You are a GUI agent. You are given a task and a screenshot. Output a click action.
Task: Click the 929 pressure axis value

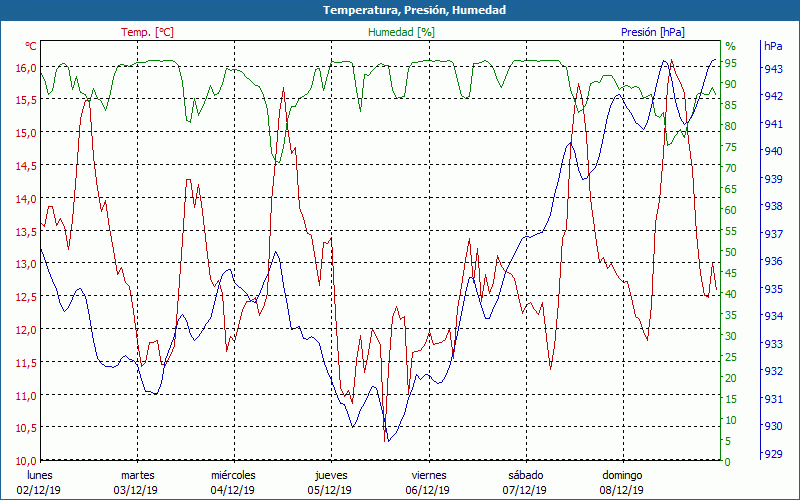point(773,454)
